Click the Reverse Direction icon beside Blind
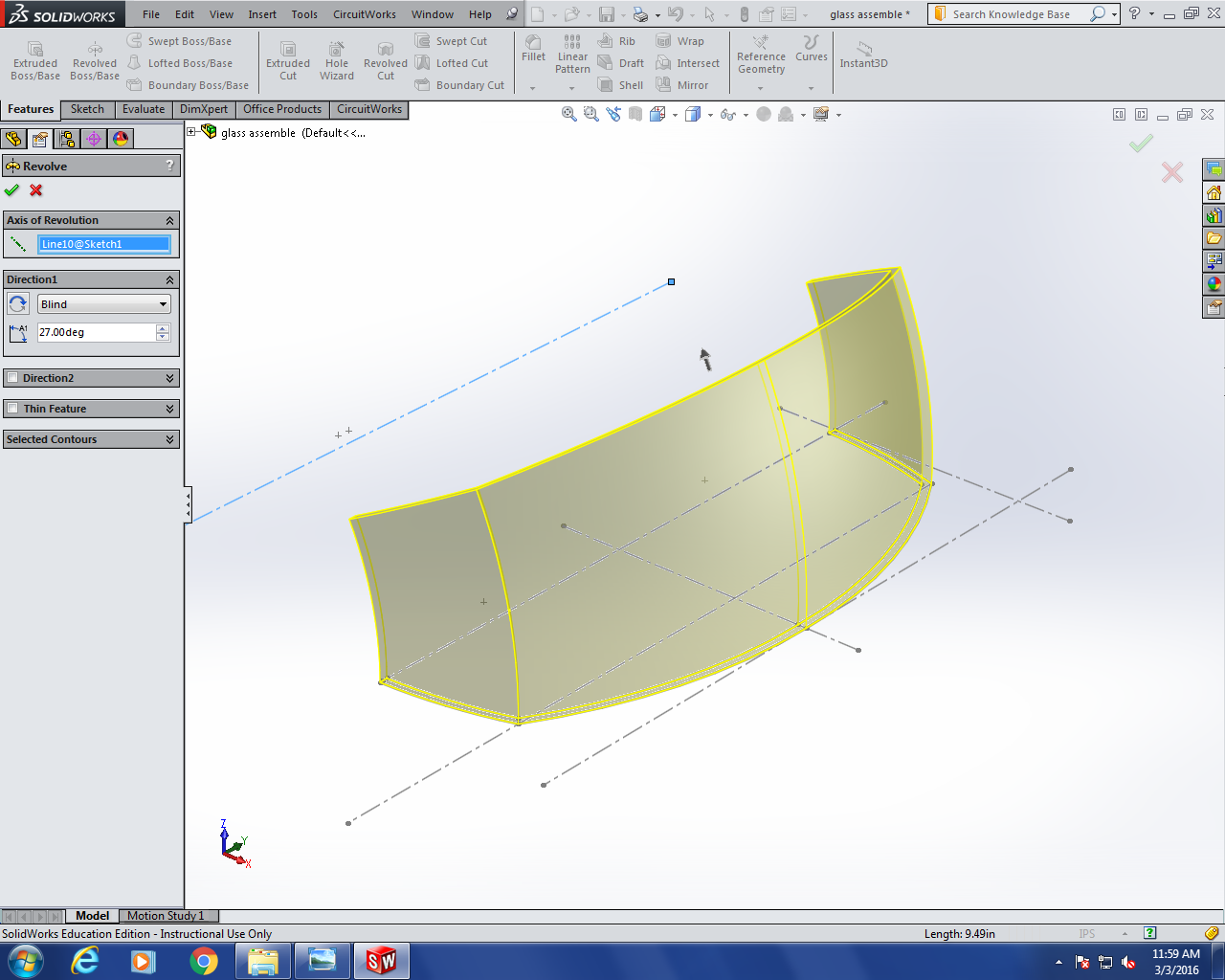This screenshot has width=1225, height=980. (x=18, y=304)
